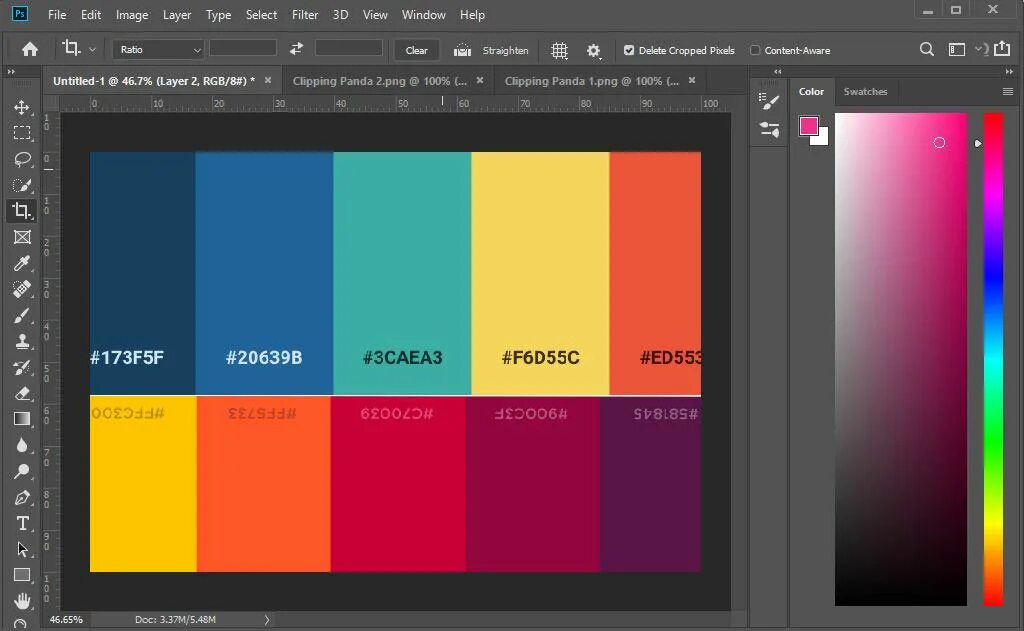Switch to Clipping Panda 1.png tab

592,81
